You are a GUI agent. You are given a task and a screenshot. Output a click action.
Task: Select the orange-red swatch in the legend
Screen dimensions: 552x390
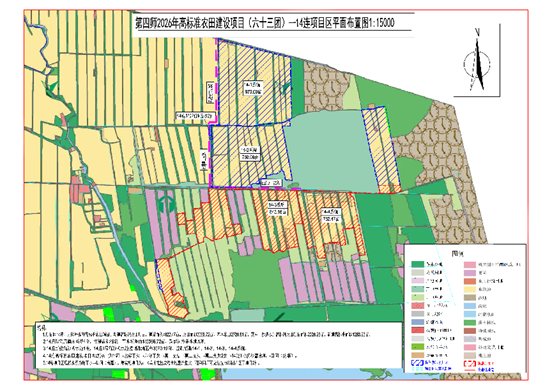pos(470,281)
